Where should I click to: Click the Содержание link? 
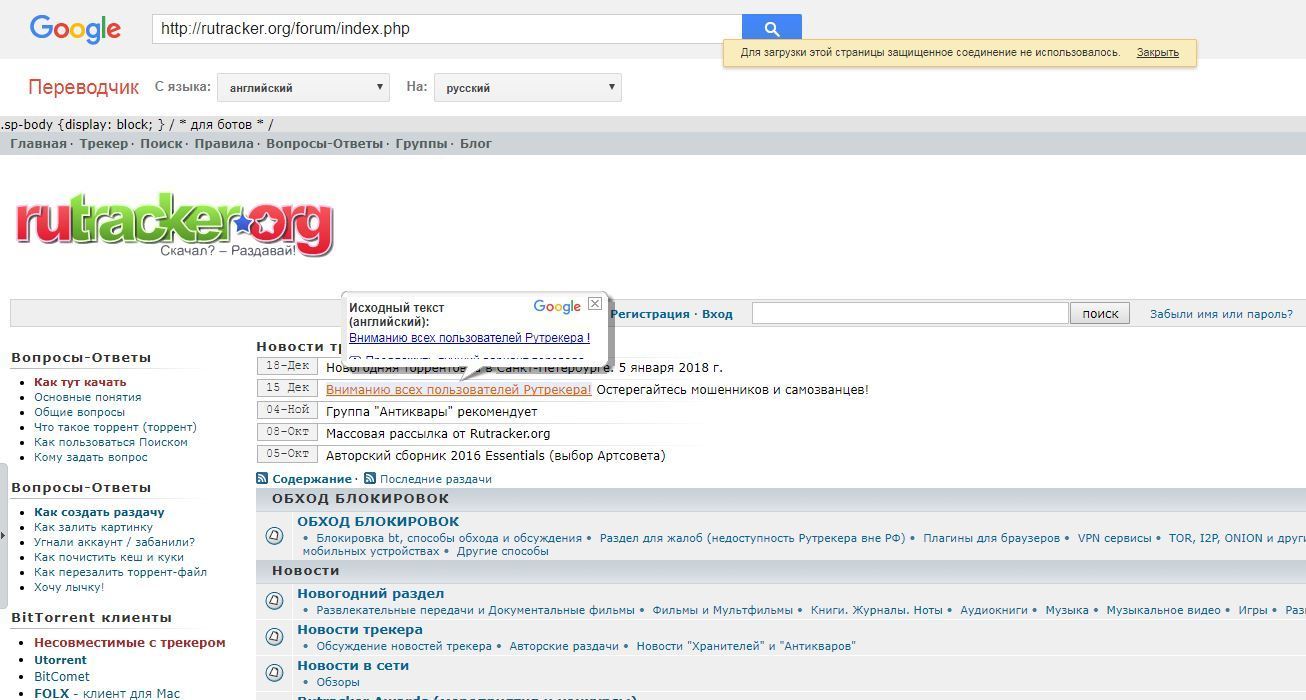[311, 479]
